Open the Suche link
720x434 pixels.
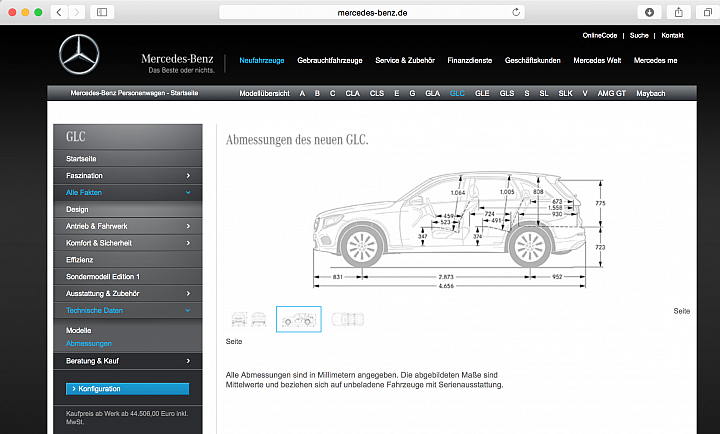pyautogui.click(x=639, y=35)
